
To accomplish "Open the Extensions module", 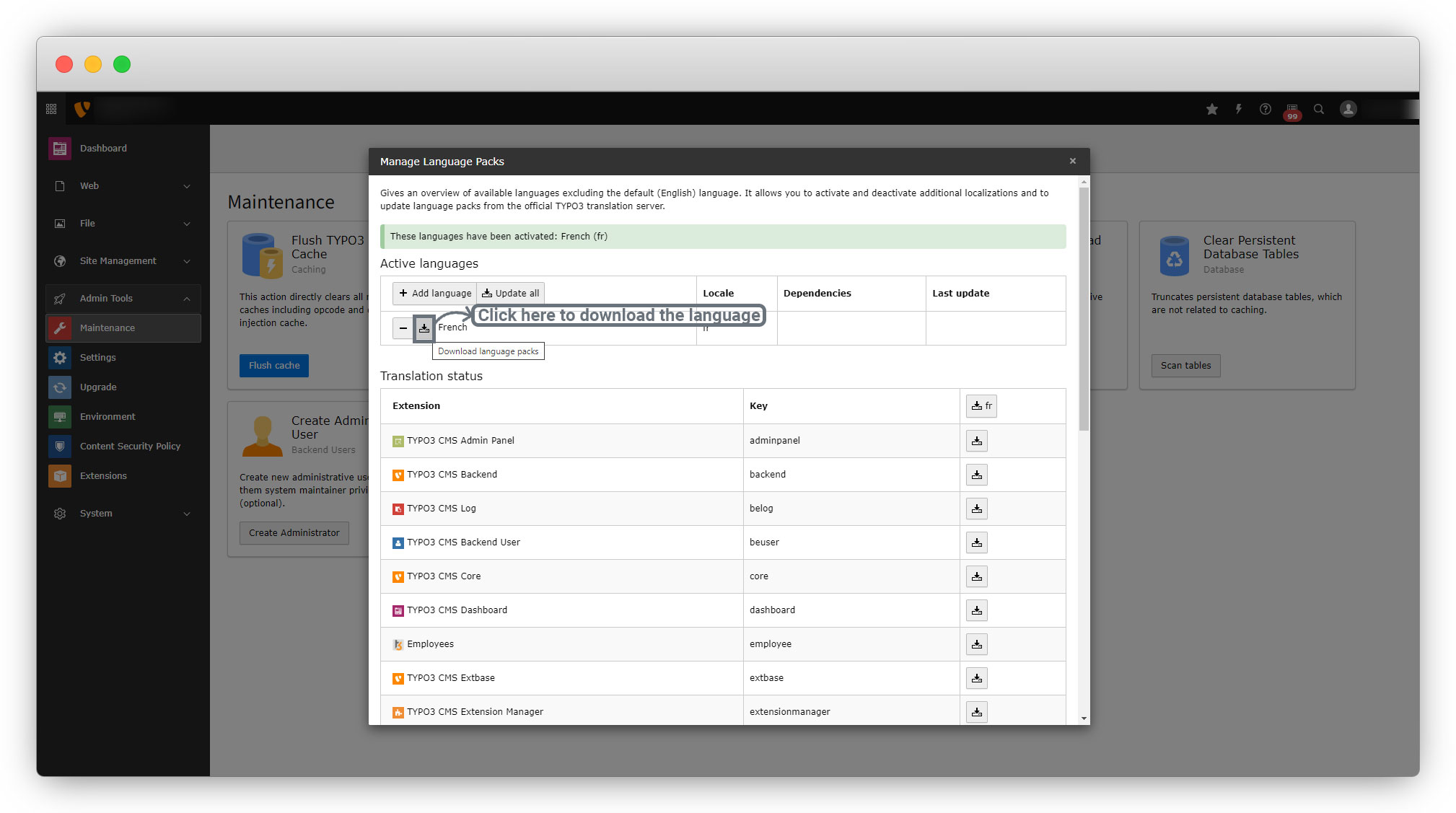I will tap(103, 476).
